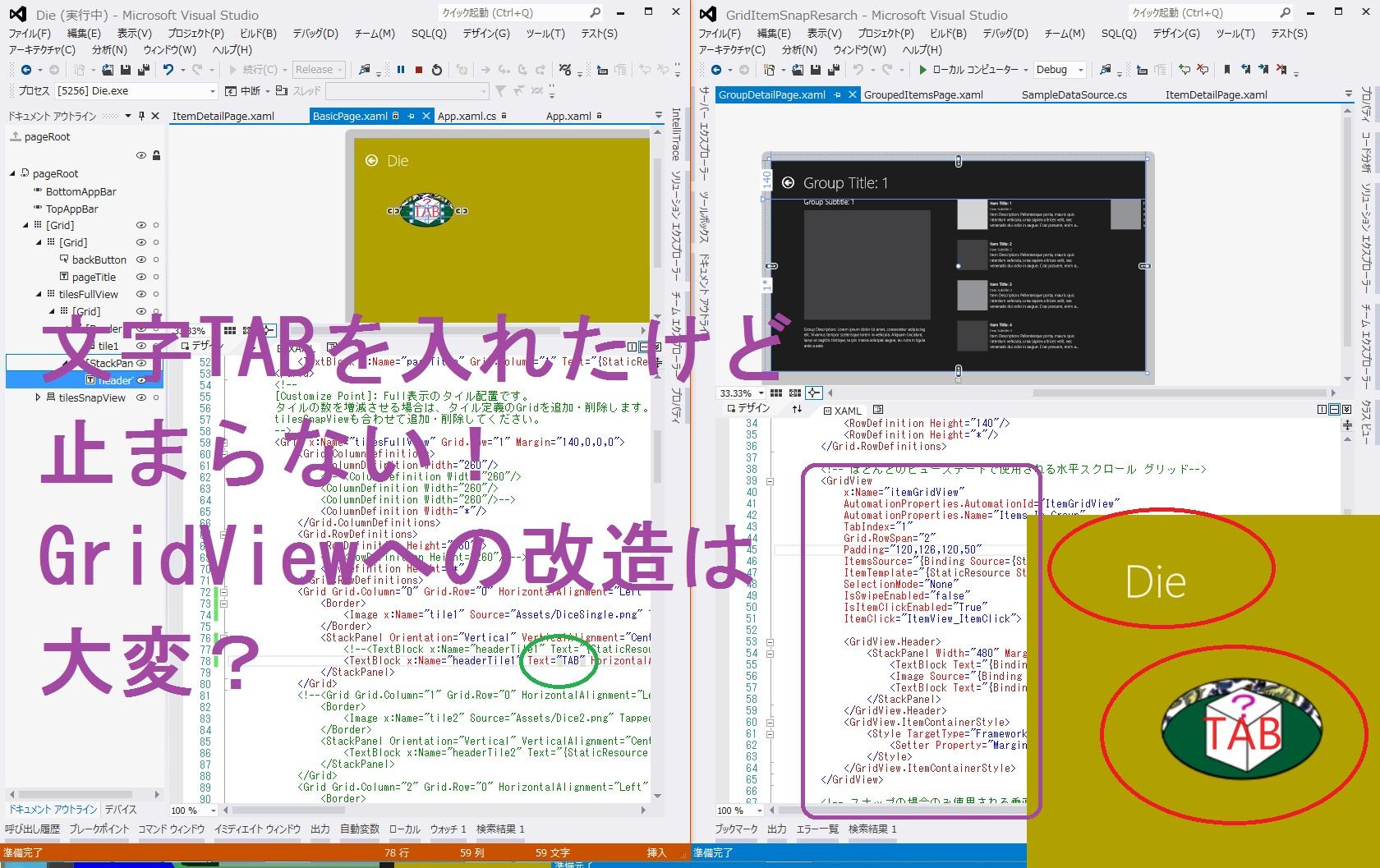Save the current file in Die window
The image size is (1380, 868).
(126, 70)
